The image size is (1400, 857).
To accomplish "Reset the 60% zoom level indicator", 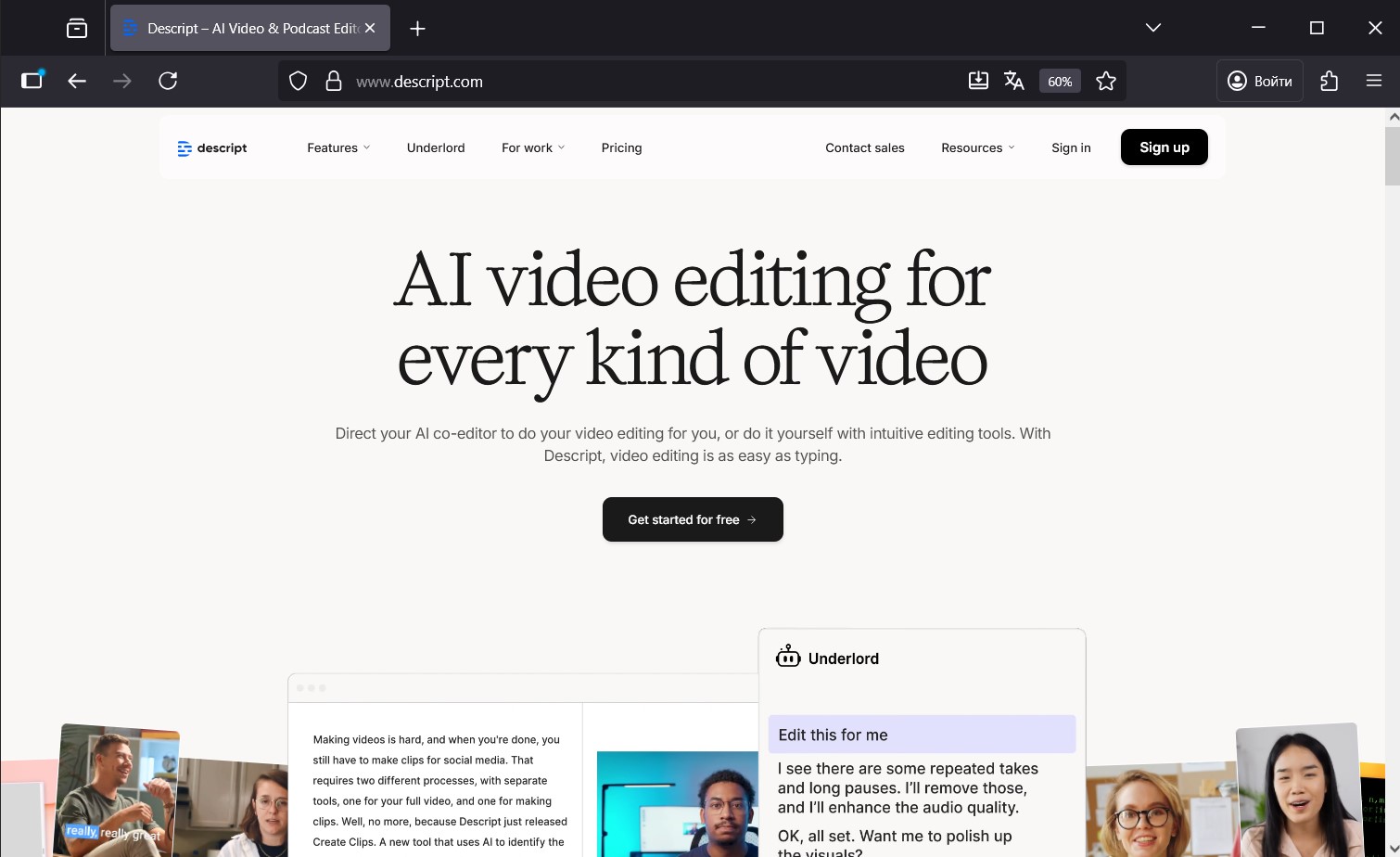I will [x=1060, y=82].
